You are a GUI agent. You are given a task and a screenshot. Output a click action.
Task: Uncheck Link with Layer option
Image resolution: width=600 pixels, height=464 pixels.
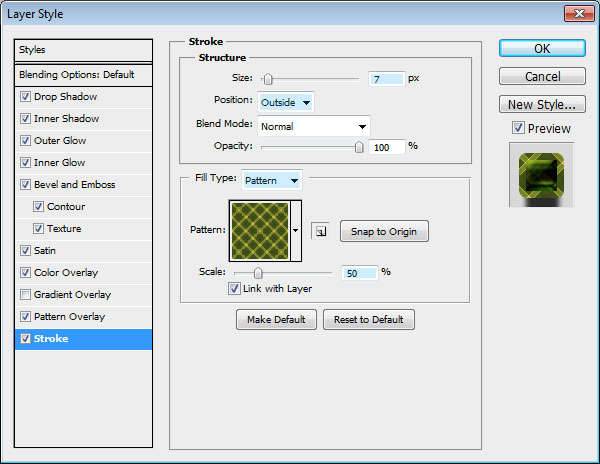(235, 289)
